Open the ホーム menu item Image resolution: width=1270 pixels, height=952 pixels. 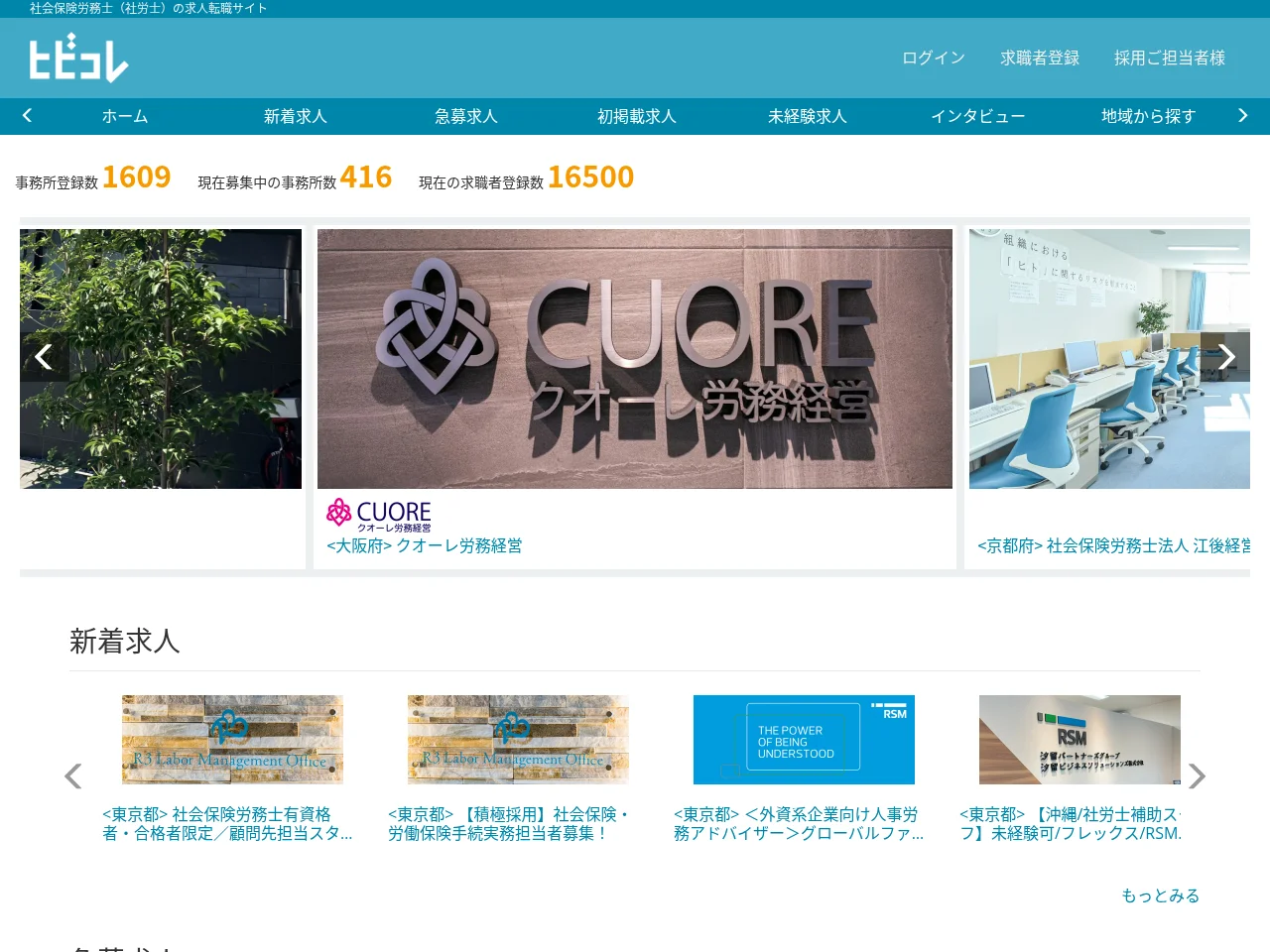point(125,116)
